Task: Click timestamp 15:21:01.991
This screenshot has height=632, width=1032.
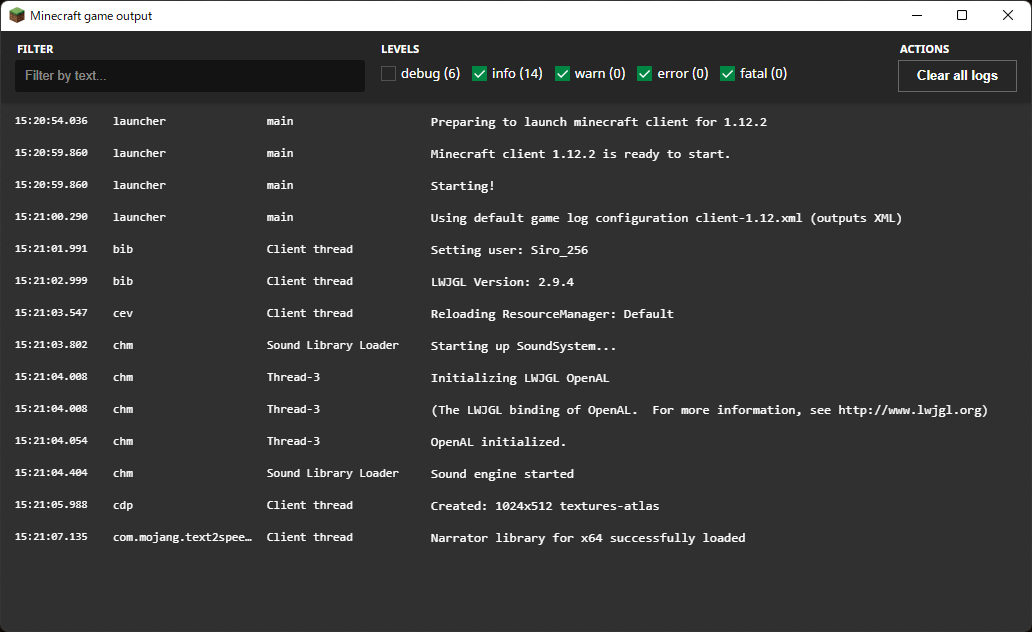Action: [x=51, y=249]
